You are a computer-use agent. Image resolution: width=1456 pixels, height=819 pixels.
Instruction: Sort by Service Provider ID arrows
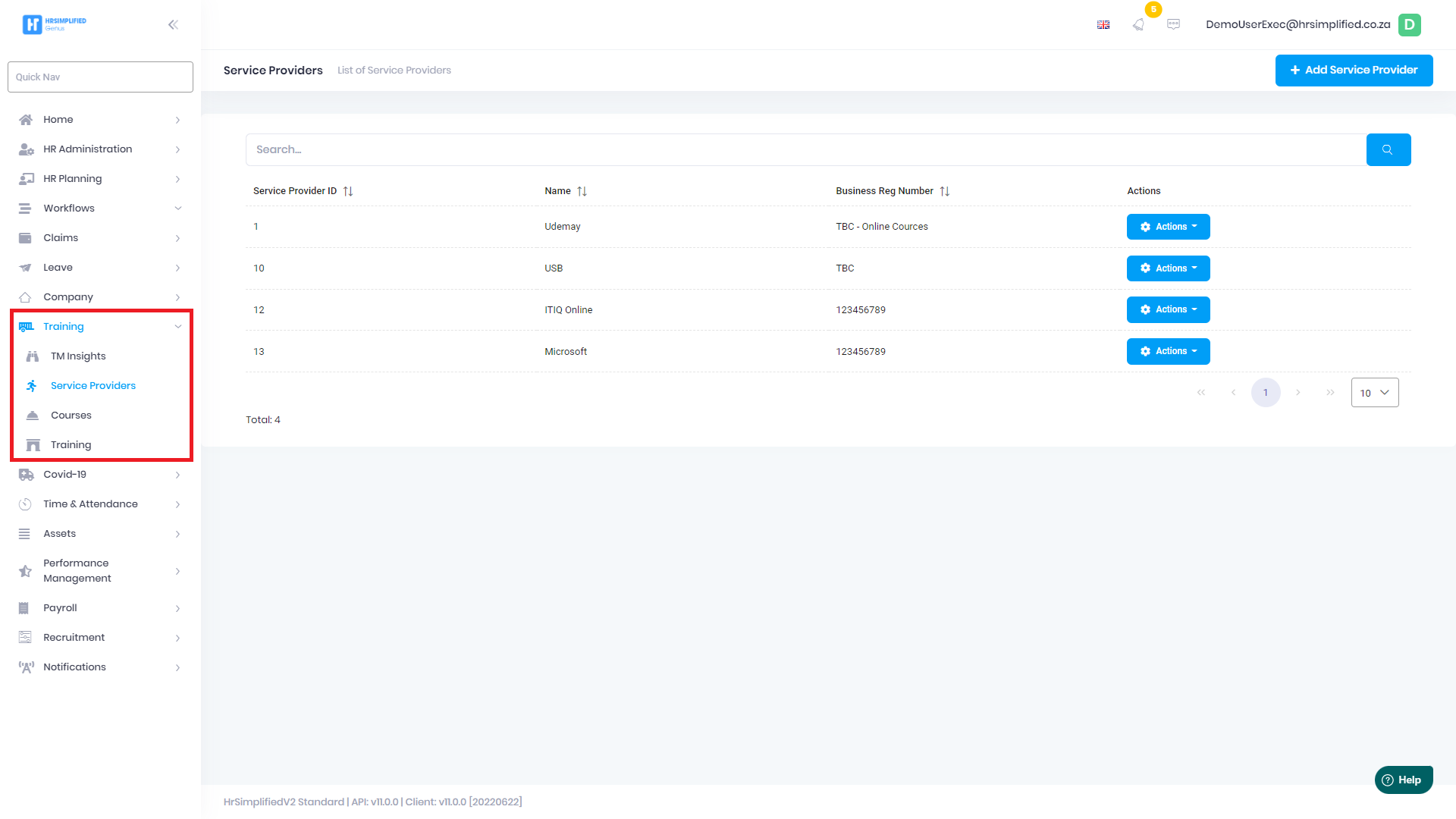(348, 191)
